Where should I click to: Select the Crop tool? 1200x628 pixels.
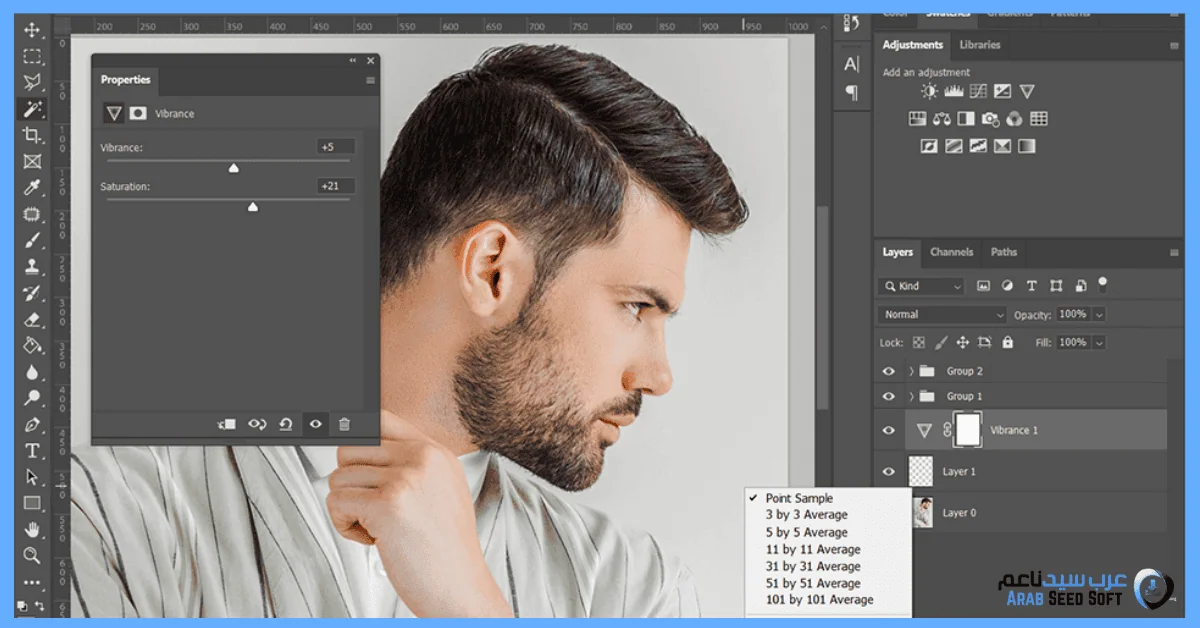(32, 135)
